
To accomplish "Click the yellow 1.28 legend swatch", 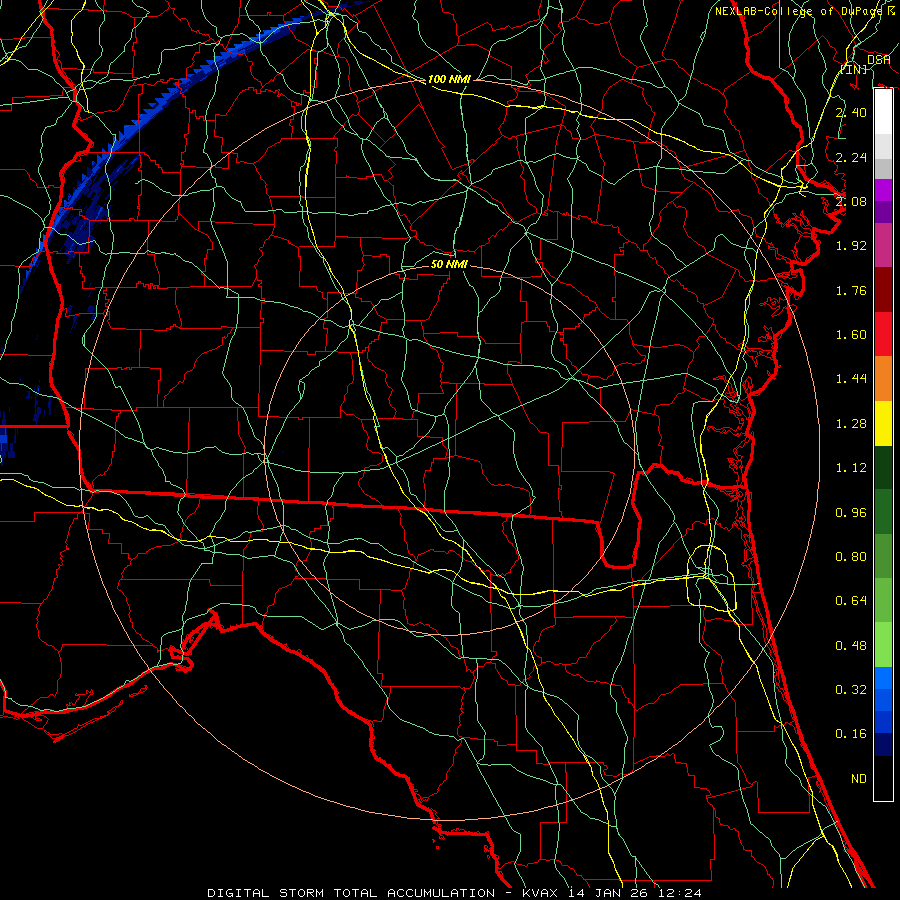I will click(x=883, y=423).
